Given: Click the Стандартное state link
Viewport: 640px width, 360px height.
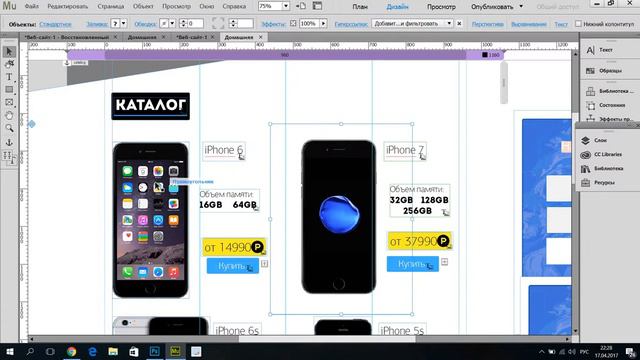Looking at the screenshot, I should click(x=55, y=24).
